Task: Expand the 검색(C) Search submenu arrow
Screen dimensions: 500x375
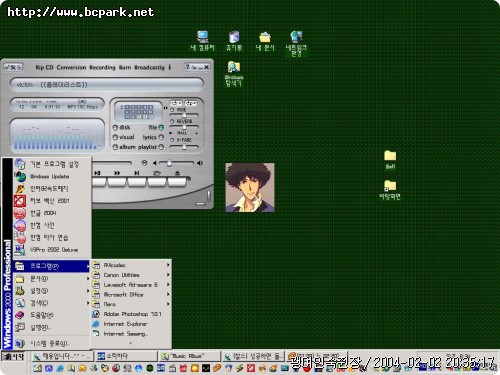Action: click(88, 303)
